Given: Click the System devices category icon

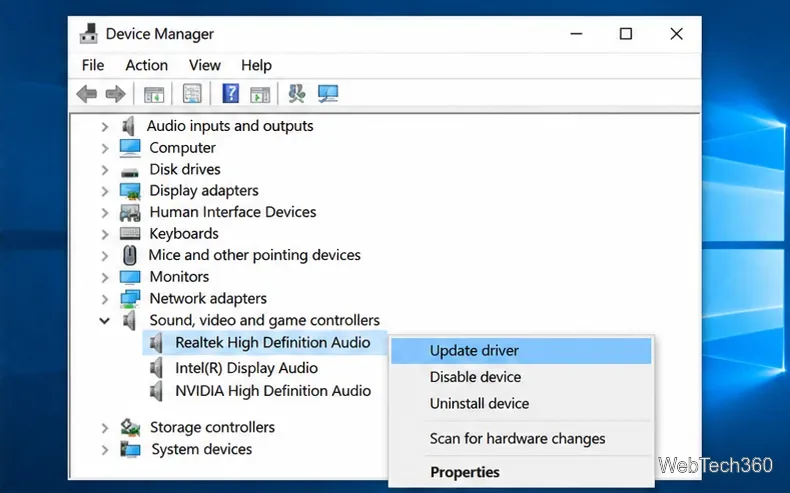Looking at the screenshot, I should pos(130,449).
